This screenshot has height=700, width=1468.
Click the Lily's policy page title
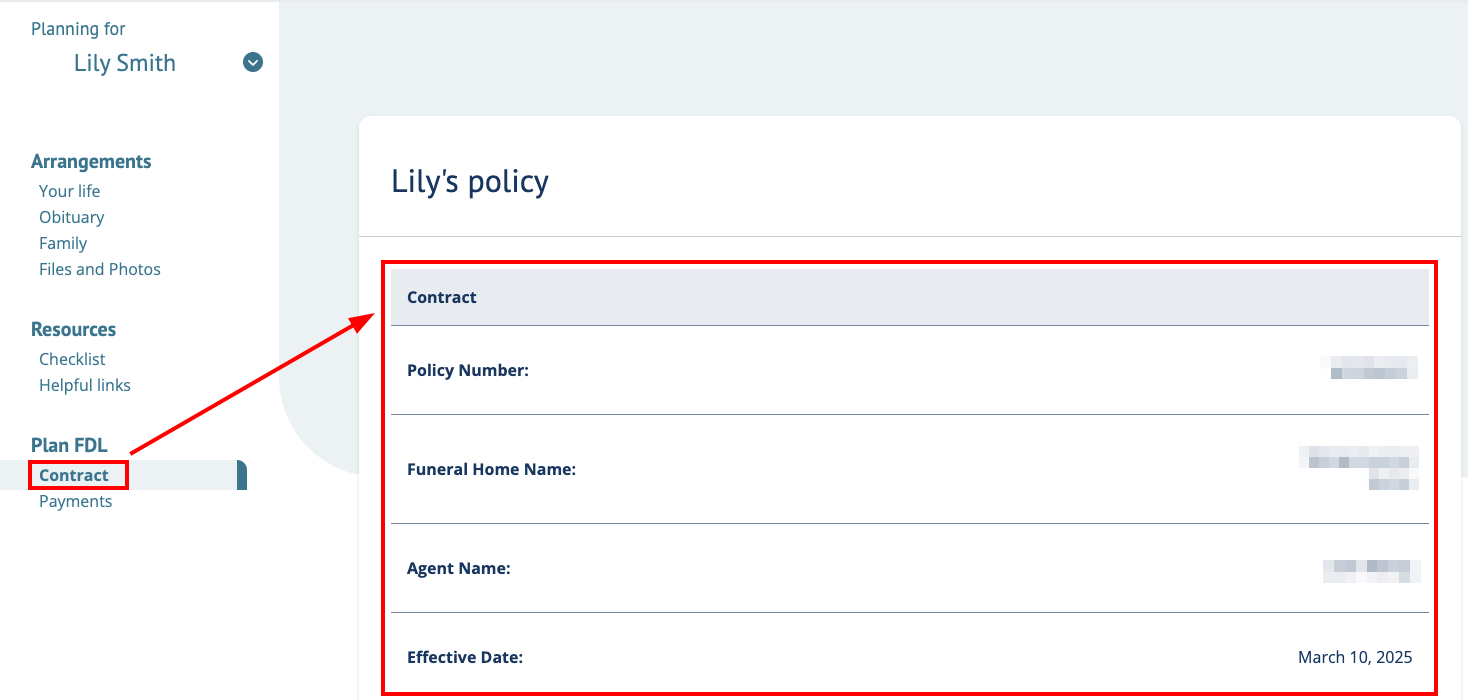pyautogui.click(x=470, y=181)
